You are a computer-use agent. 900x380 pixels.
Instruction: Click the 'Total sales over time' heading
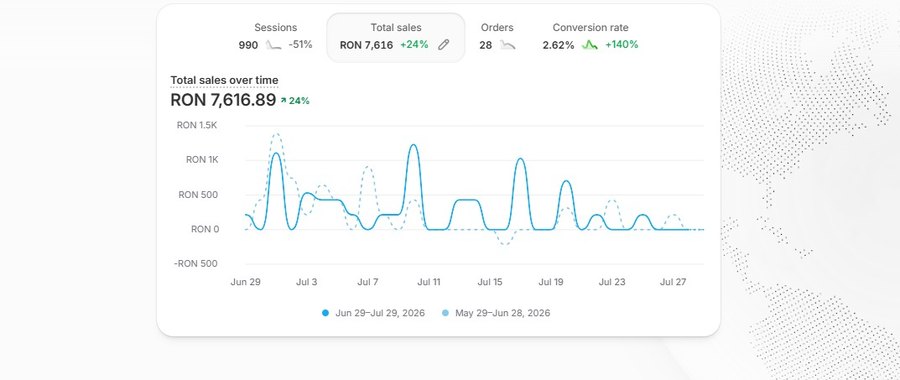224,80
